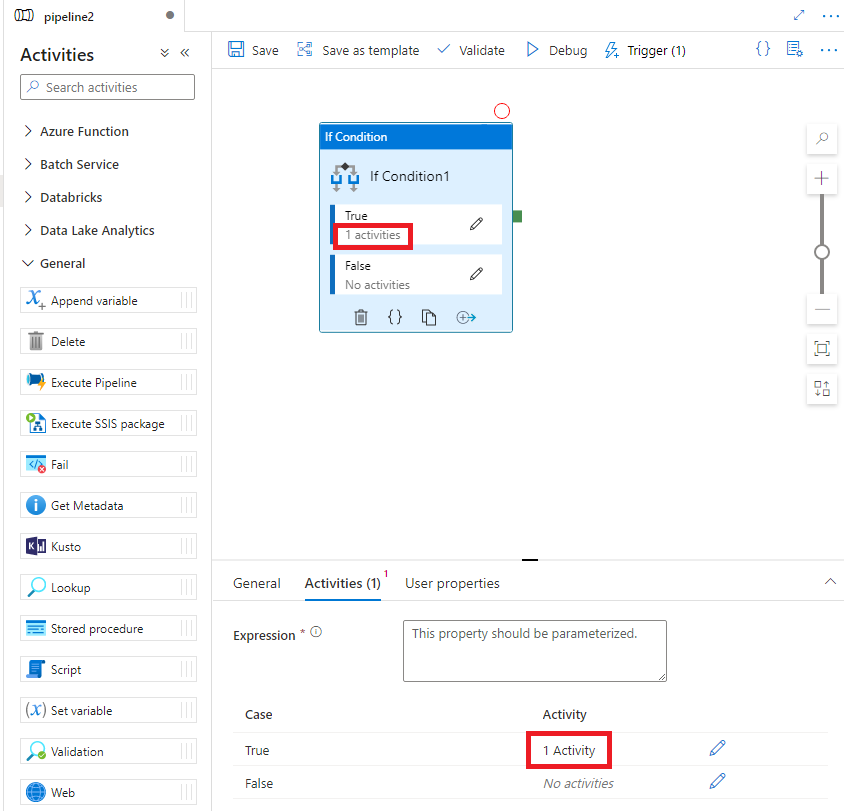Screen dimensions: 844x811
Task: Open tab options ellipsis at top right
Action: point(831,16)
